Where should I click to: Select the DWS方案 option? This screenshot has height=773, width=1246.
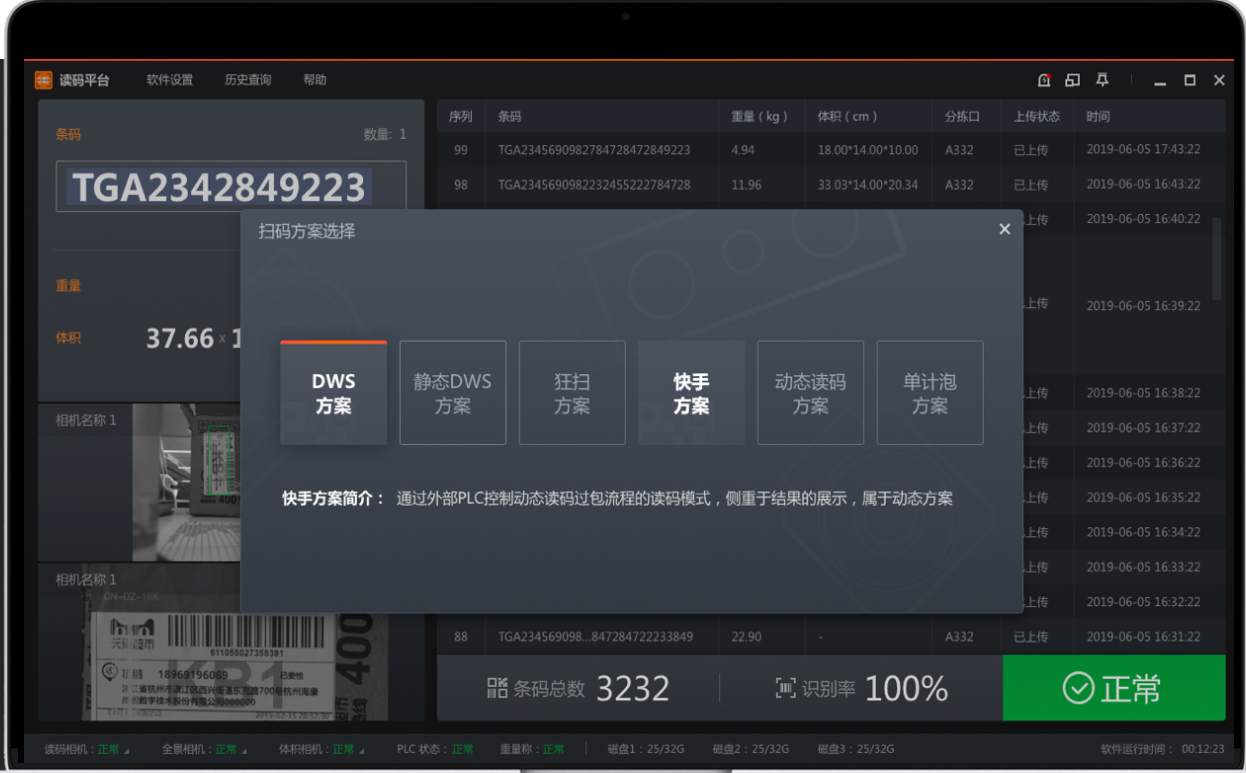[x=333, y=393]
